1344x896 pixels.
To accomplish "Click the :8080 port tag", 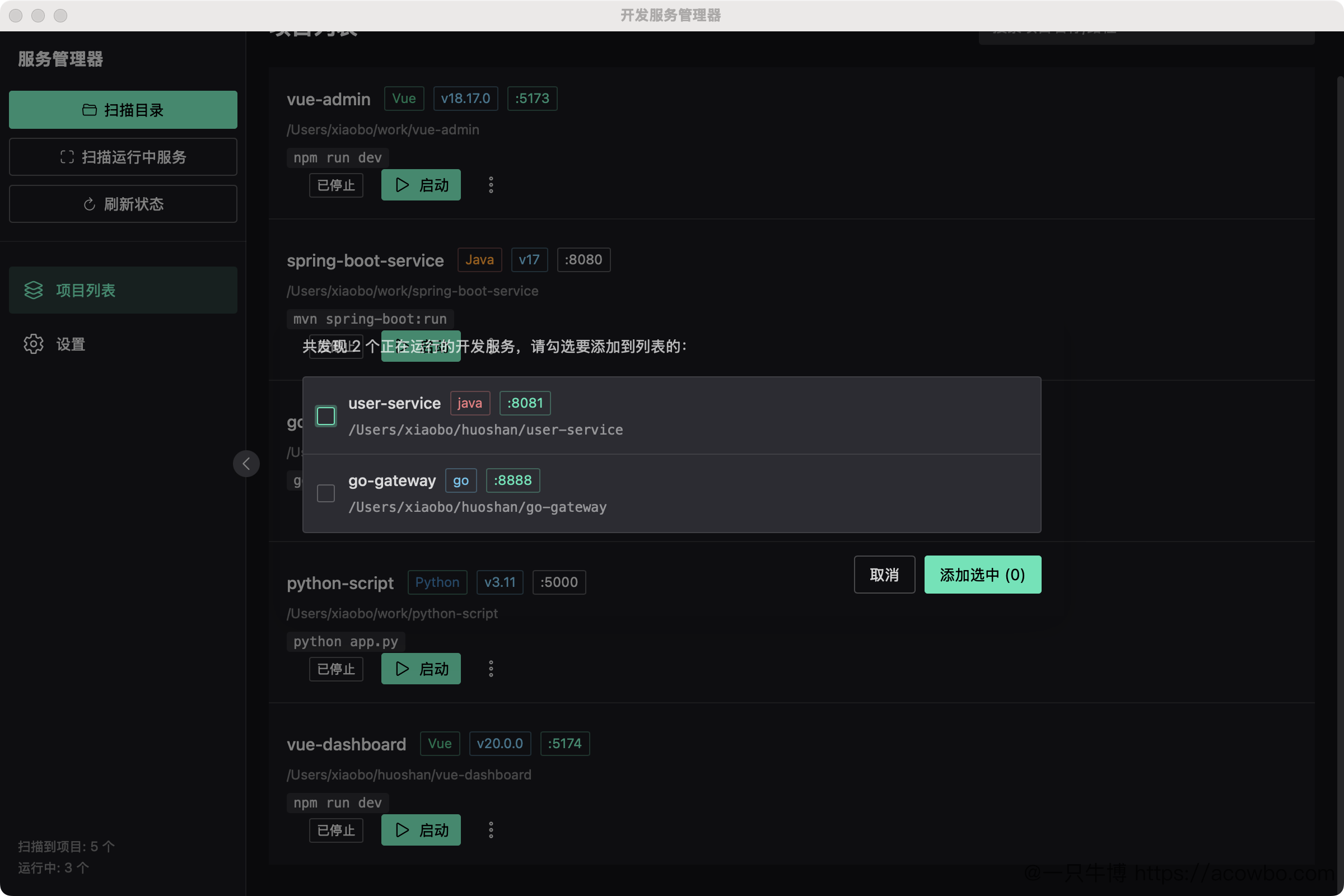I will coord(584,259).
